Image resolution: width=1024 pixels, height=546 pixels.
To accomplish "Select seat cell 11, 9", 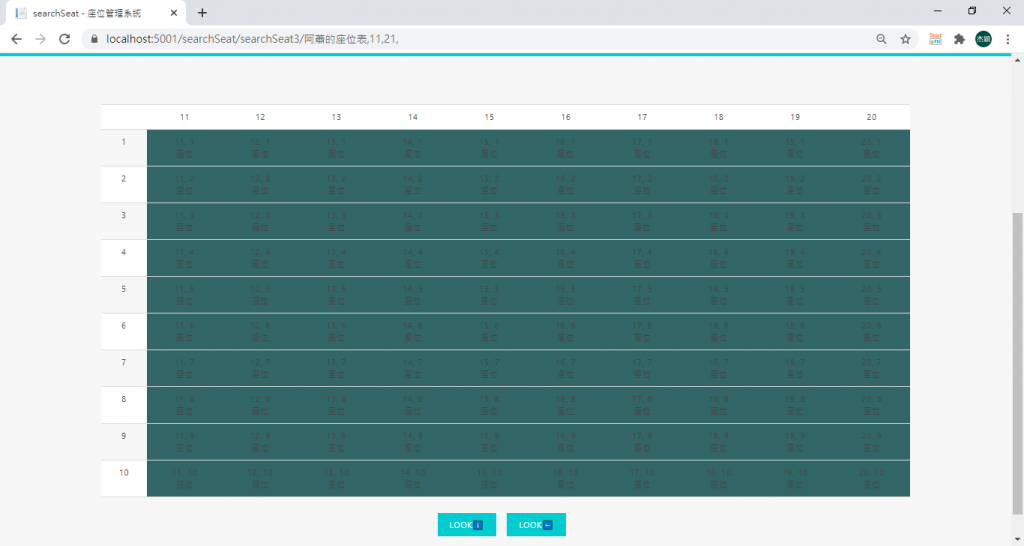I will coord(185,442).
